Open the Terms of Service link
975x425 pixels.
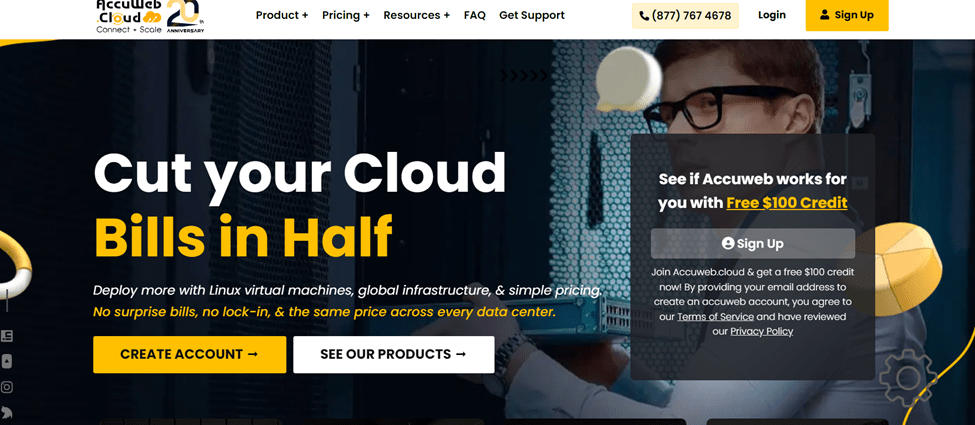click(715, 317)
